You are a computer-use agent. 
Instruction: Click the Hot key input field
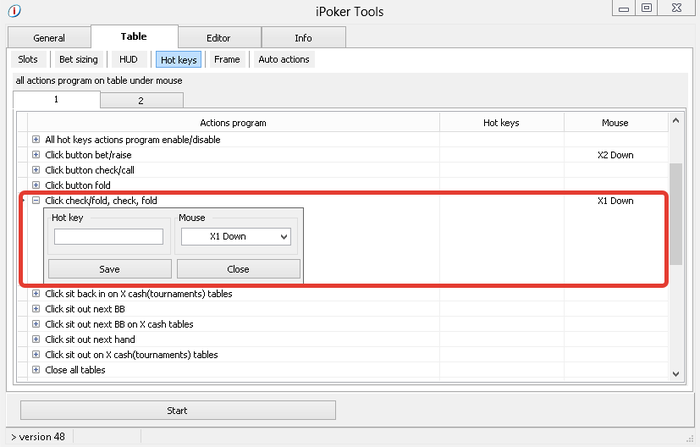[108, 237]
